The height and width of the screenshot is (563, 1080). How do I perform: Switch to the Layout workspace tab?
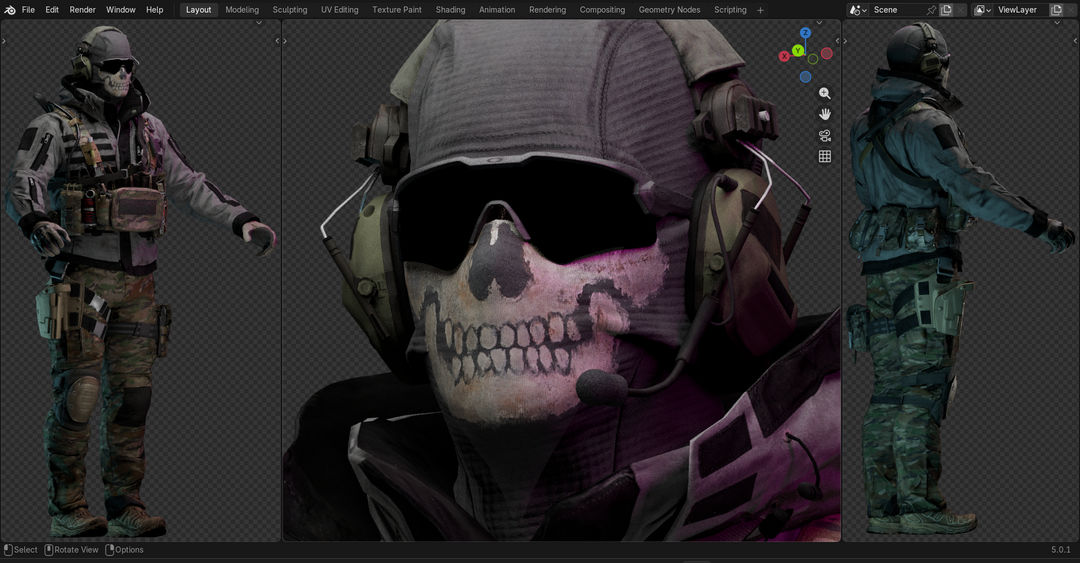click(198, 10)
